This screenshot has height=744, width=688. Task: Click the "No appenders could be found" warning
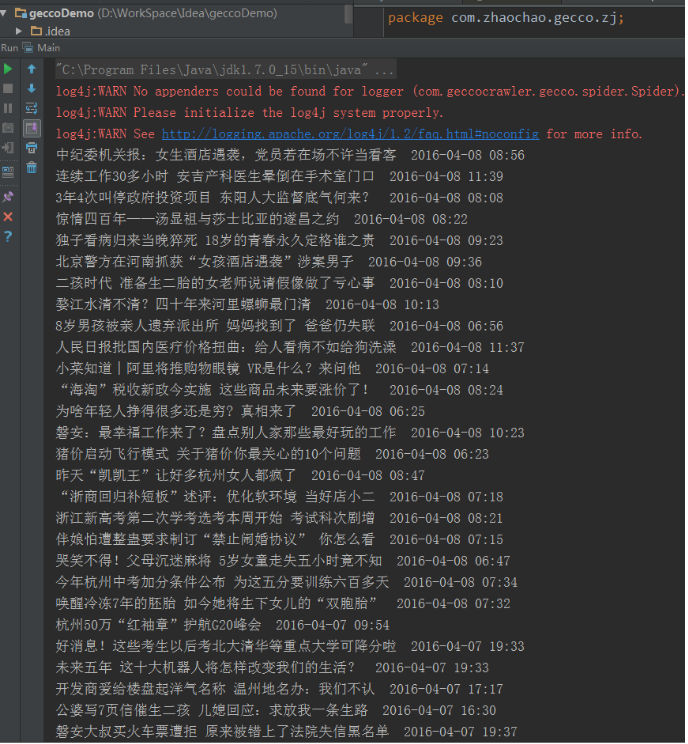[x=368, y=92]
